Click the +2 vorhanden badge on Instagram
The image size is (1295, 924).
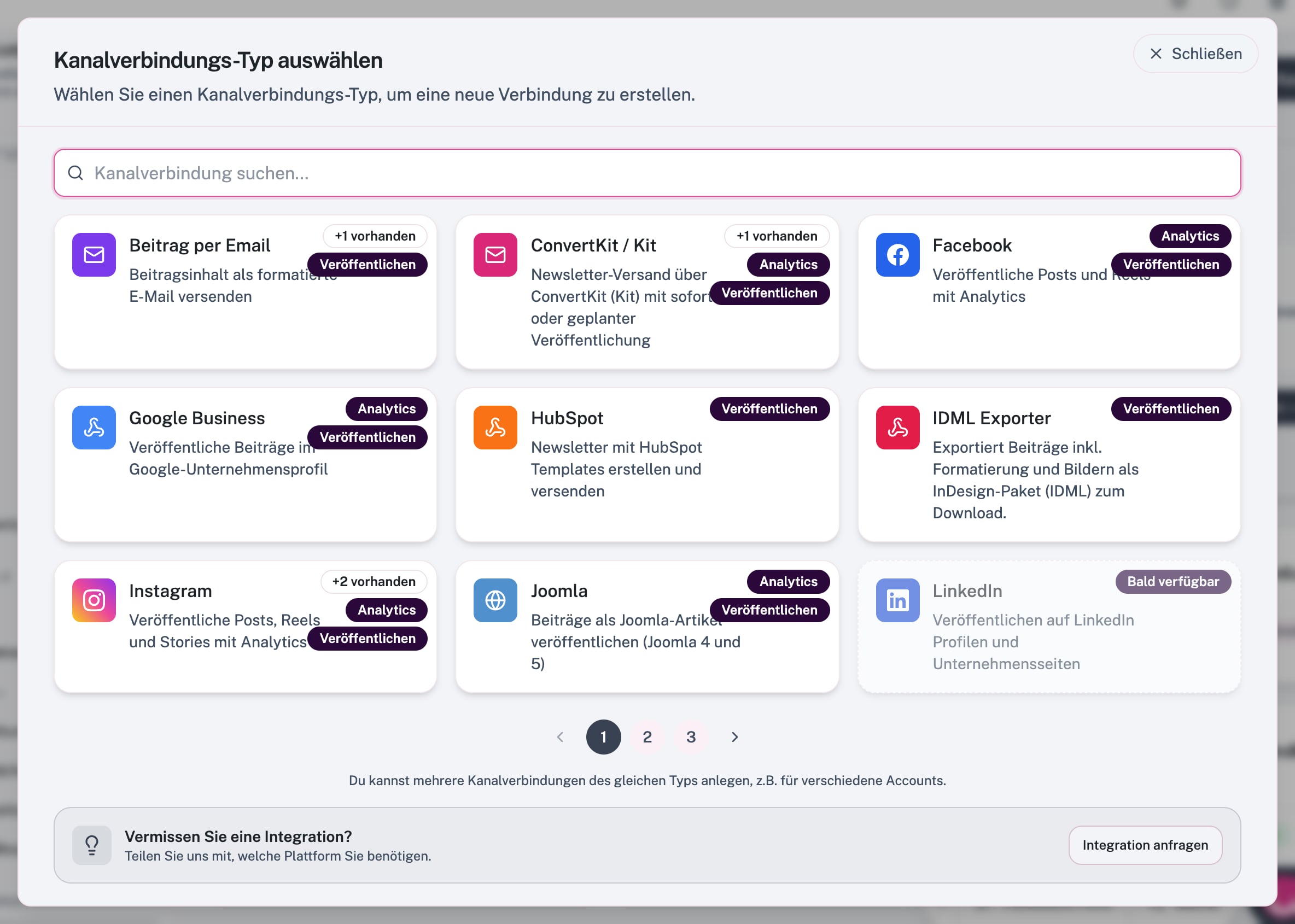click(x=374, y=582)
